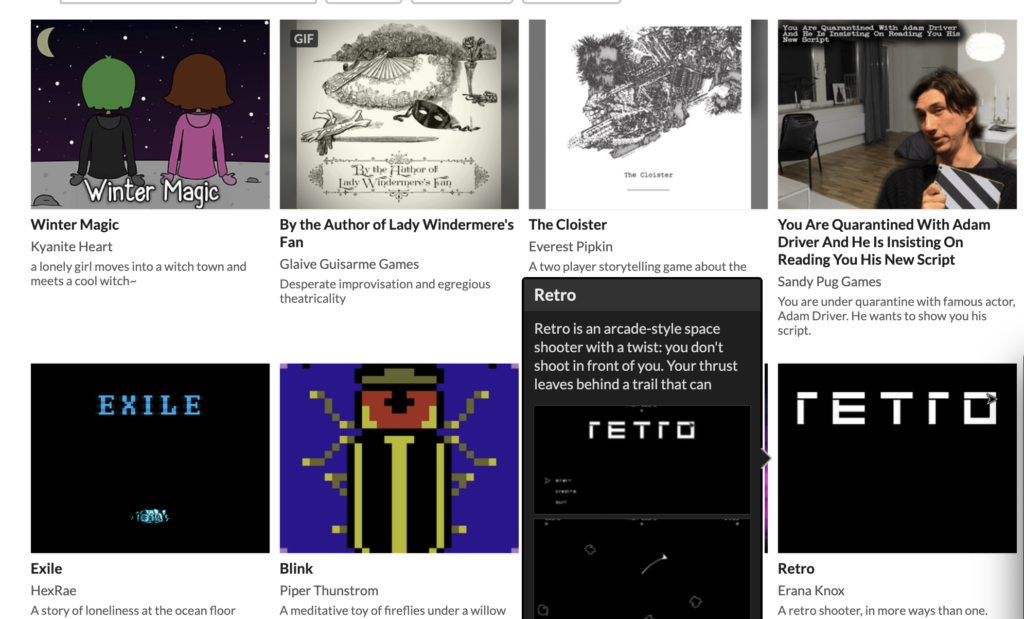This screenshot has height=619, width=1024.
Task: Open the Blink beetle pixel art thumbnail
Action: click(x=399, y=458)
